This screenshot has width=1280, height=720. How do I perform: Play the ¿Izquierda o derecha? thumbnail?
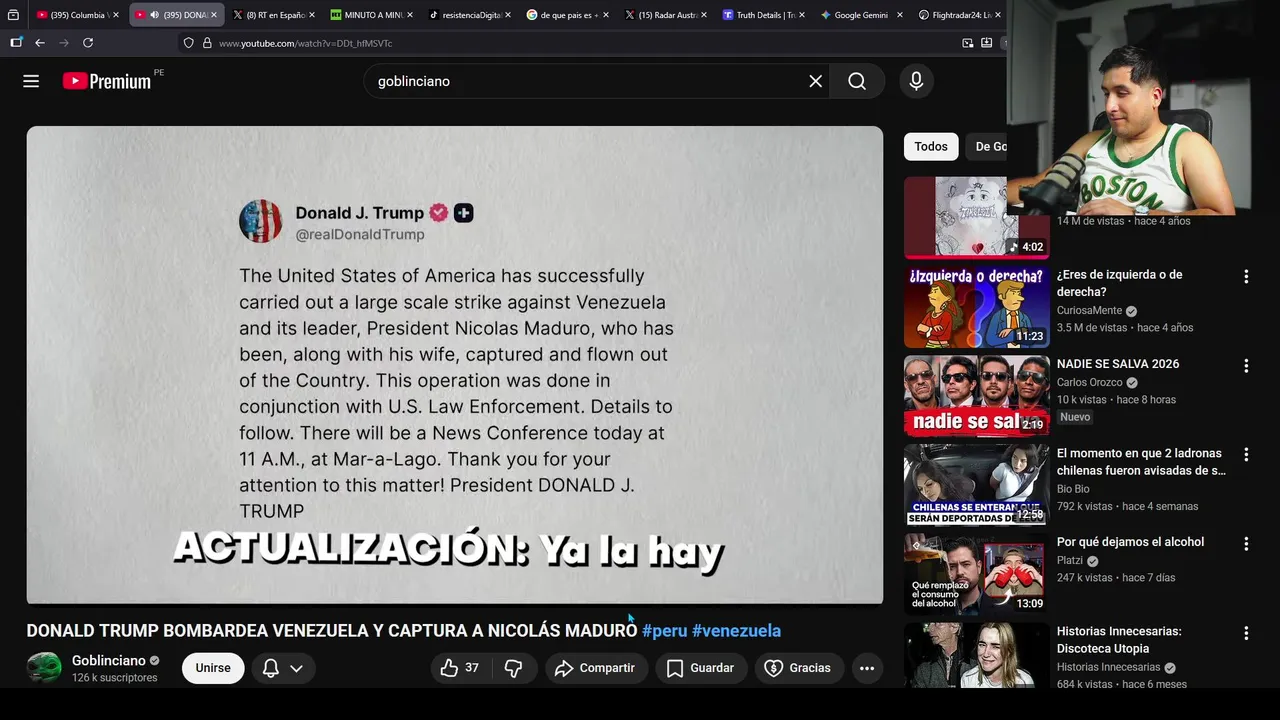click(977, 307)
